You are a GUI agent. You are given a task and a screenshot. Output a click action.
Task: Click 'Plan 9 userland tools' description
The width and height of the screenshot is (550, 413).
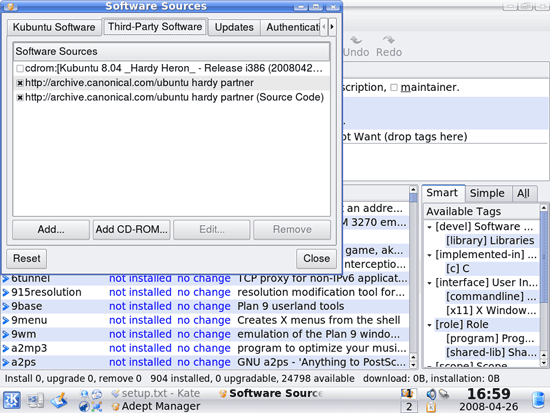point(290,306)
